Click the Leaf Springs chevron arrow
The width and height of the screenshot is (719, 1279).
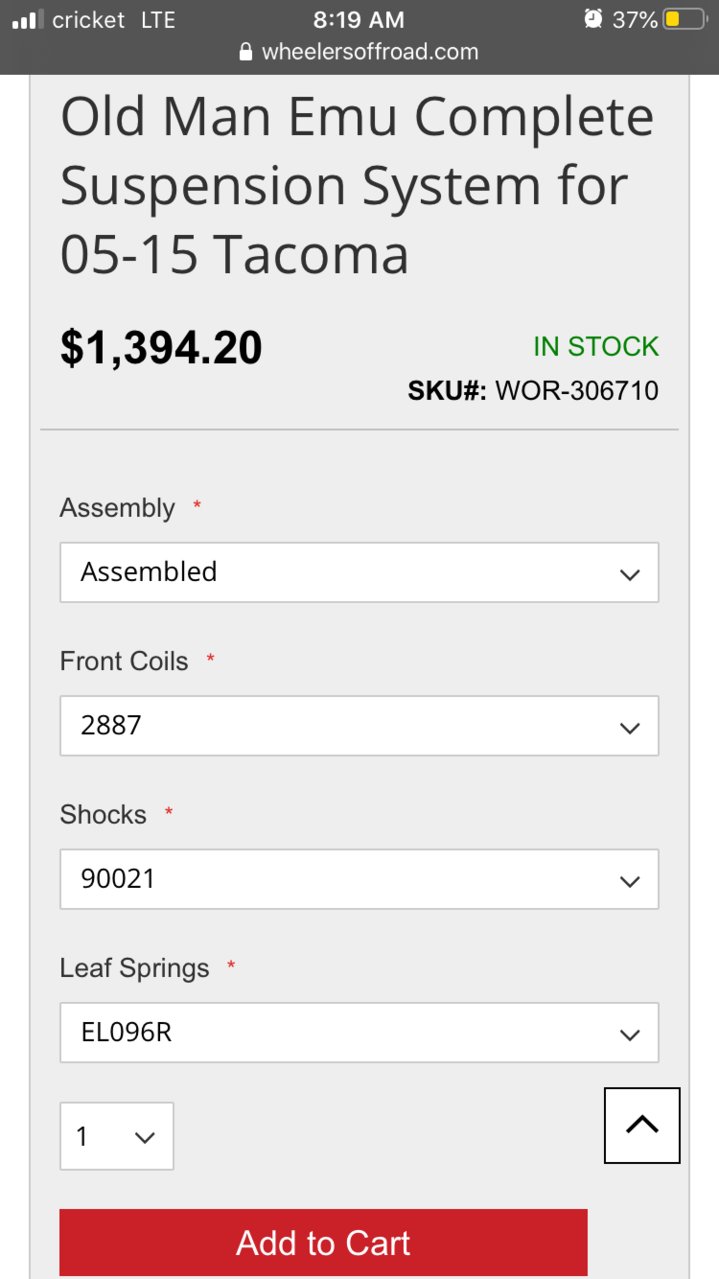629,1034
